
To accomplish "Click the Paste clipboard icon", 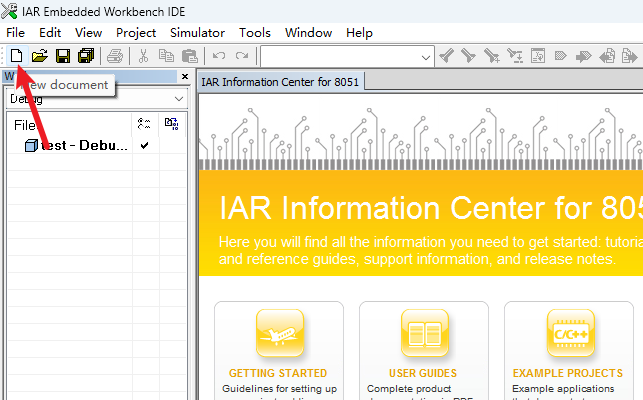I will pos(189,56).
